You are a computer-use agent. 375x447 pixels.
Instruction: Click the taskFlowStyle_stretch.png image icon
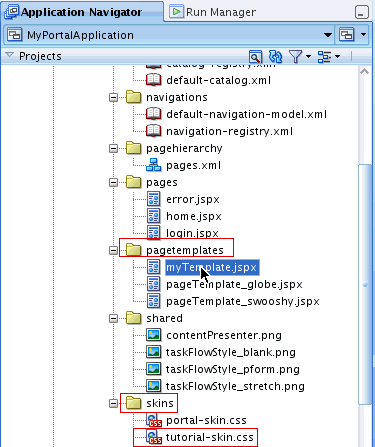(x=154, y=386)
